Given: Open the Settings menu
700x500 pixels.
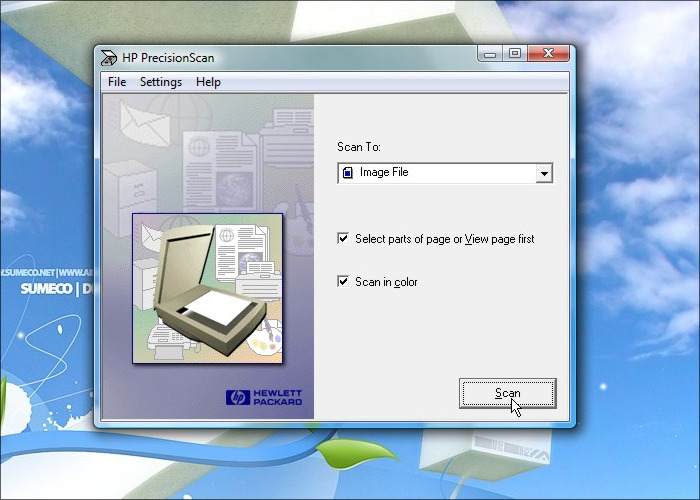Looking at the screenshot, I should 161,82.
